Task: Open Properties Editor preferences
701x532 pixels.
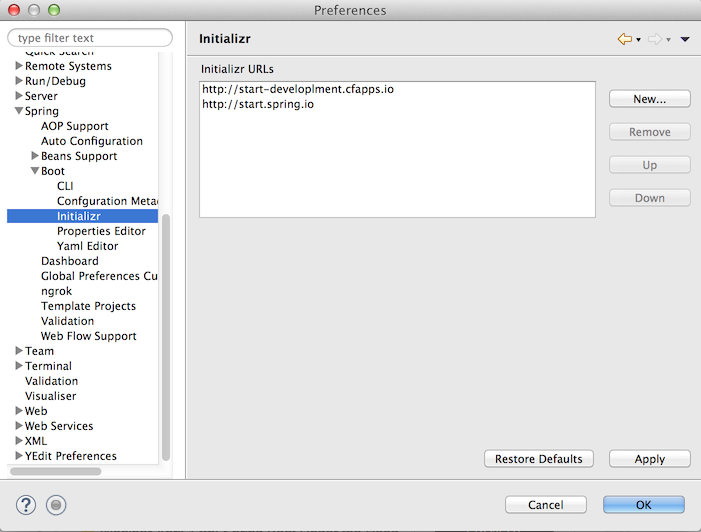Action: pyautogui.click(x=101, y=231)
